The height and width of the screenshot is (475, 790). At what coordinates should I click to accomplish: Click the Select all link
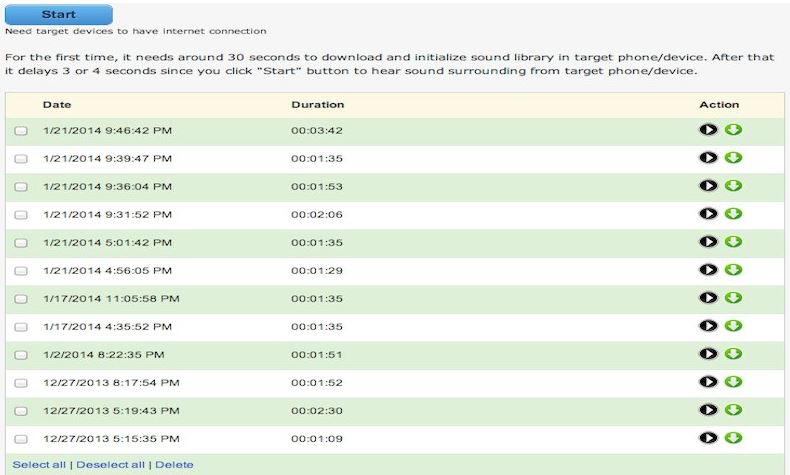point(39,465)
